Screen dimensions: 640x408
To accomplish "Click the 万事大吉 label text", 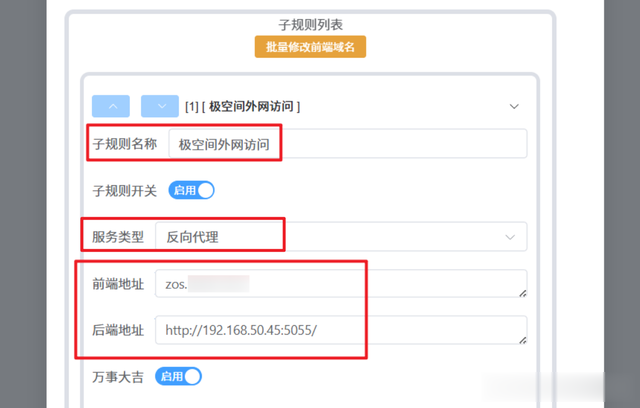I will click(118, 377).
